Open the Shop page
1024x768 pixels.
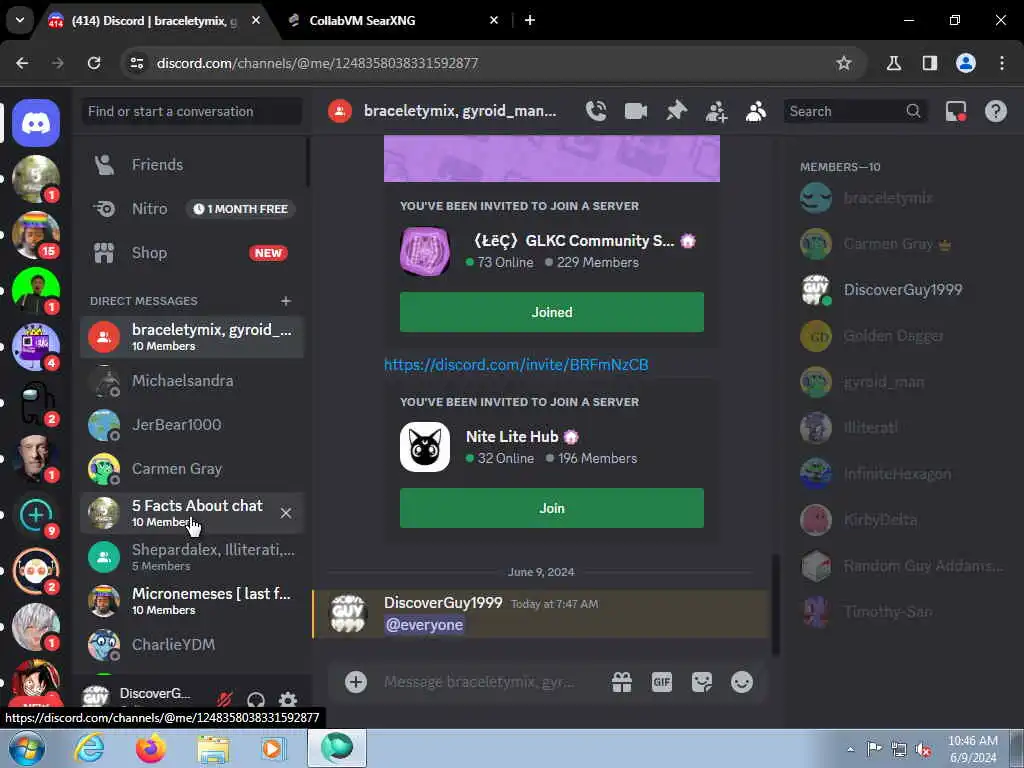[192, 253]
